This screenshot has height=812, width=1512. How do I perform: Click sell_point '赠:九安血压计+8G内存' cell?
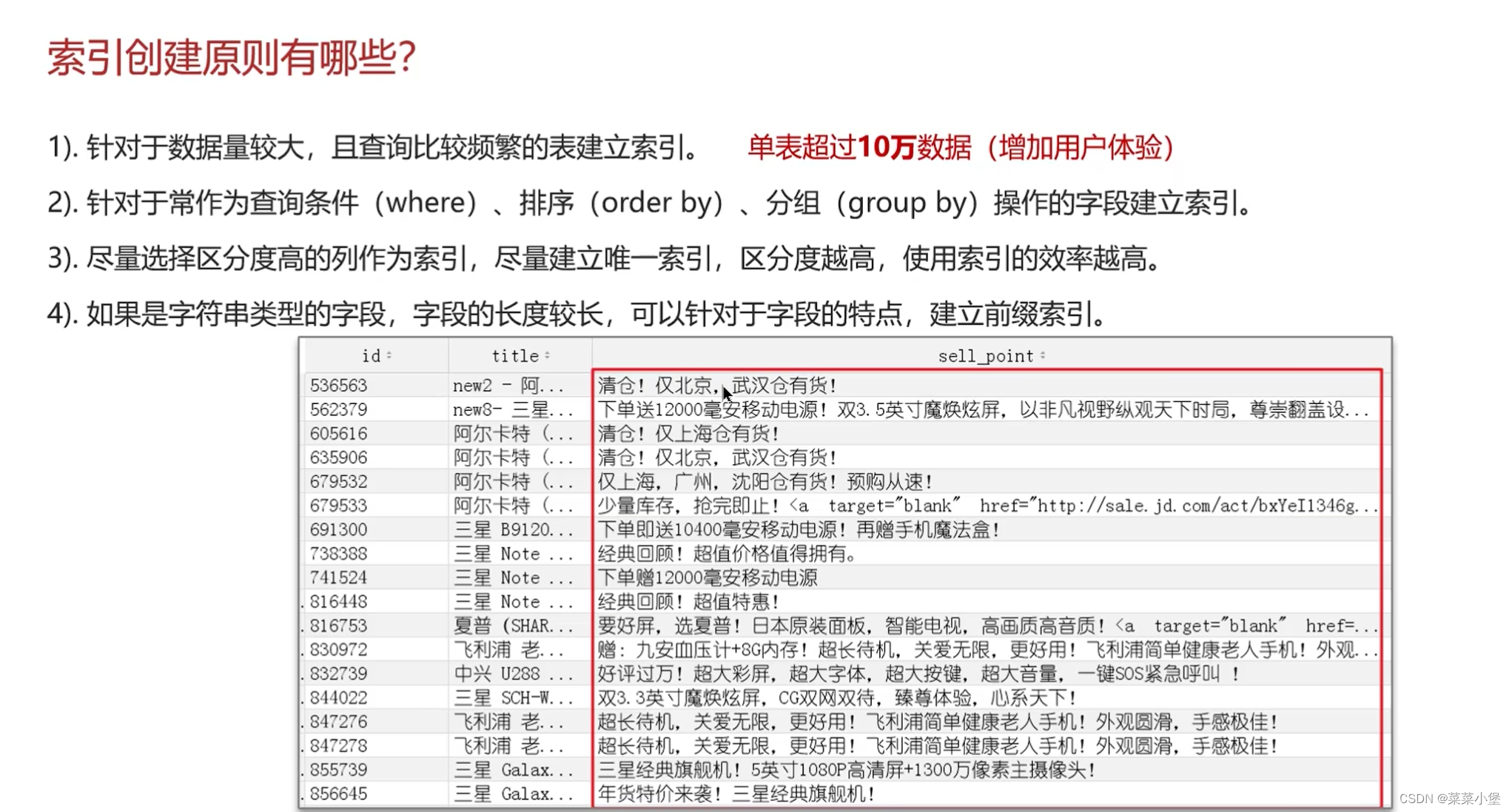[987, 650]
